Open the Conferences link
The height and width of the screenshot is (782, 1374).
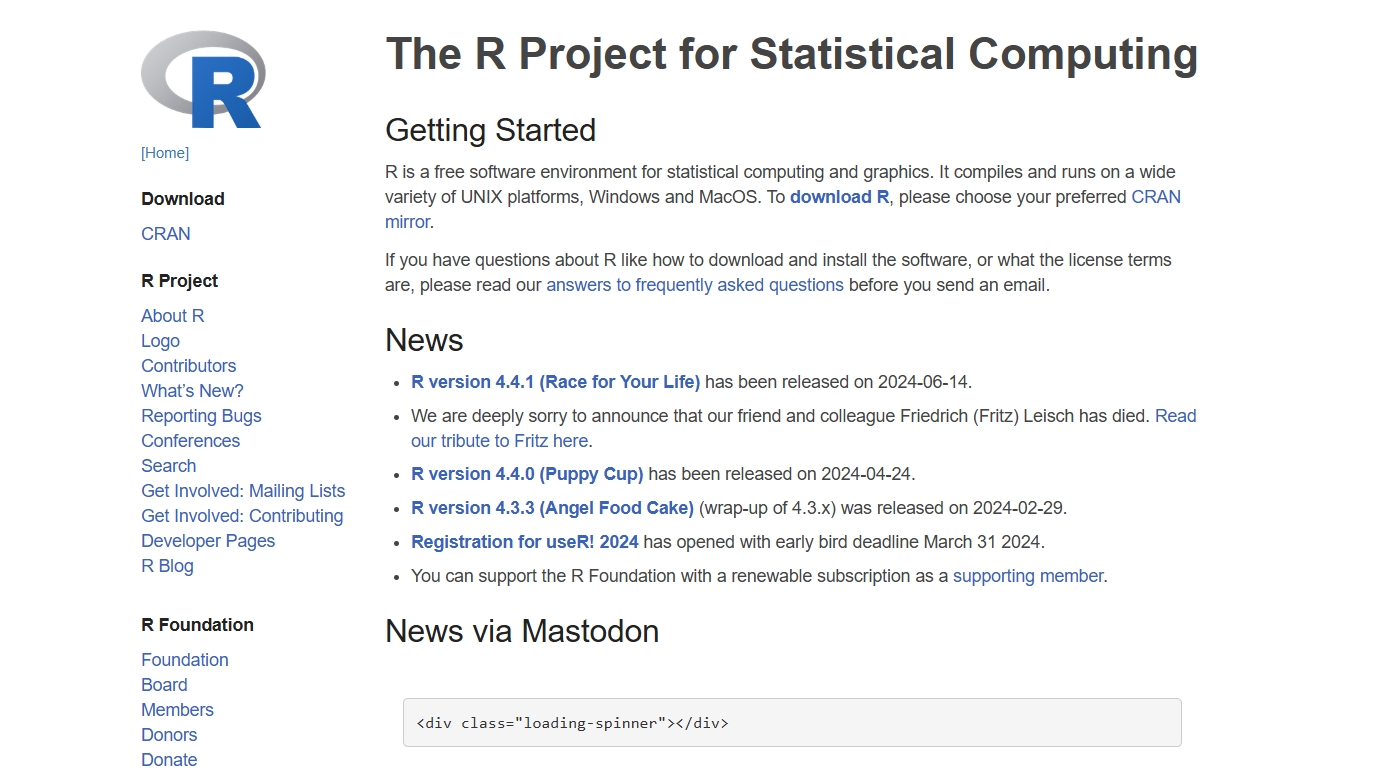[191, 441]
